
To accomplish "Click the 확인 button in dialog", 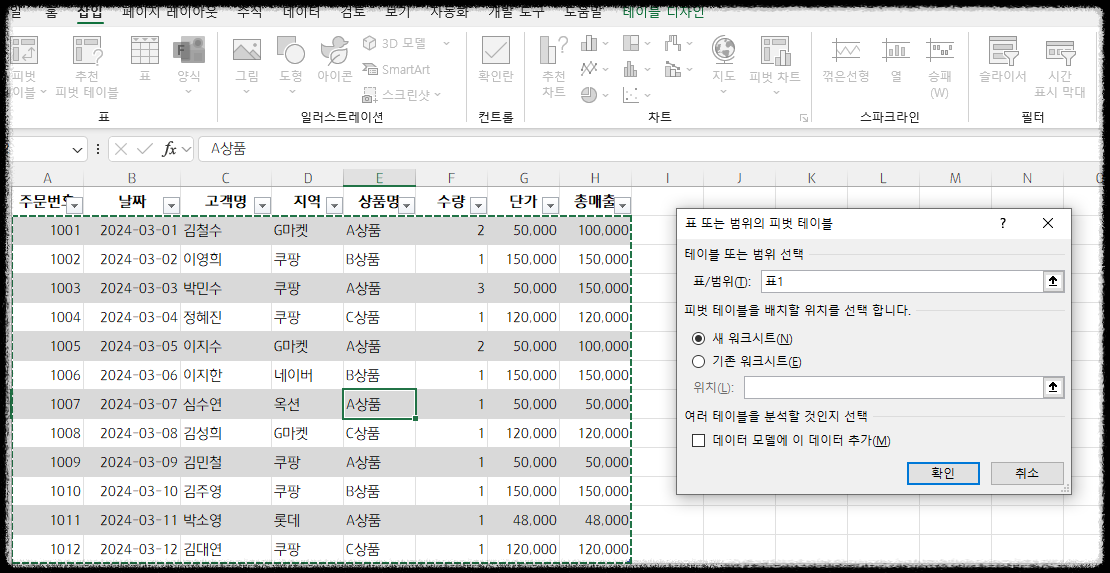I will coord(943,473).
